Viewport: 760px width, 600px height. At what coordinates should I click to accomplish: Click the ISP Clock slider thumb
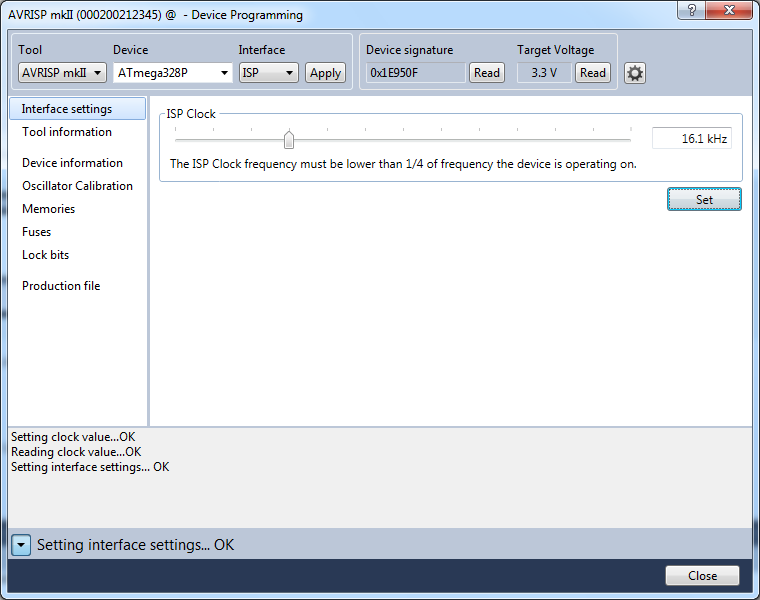tap(289, 139)
